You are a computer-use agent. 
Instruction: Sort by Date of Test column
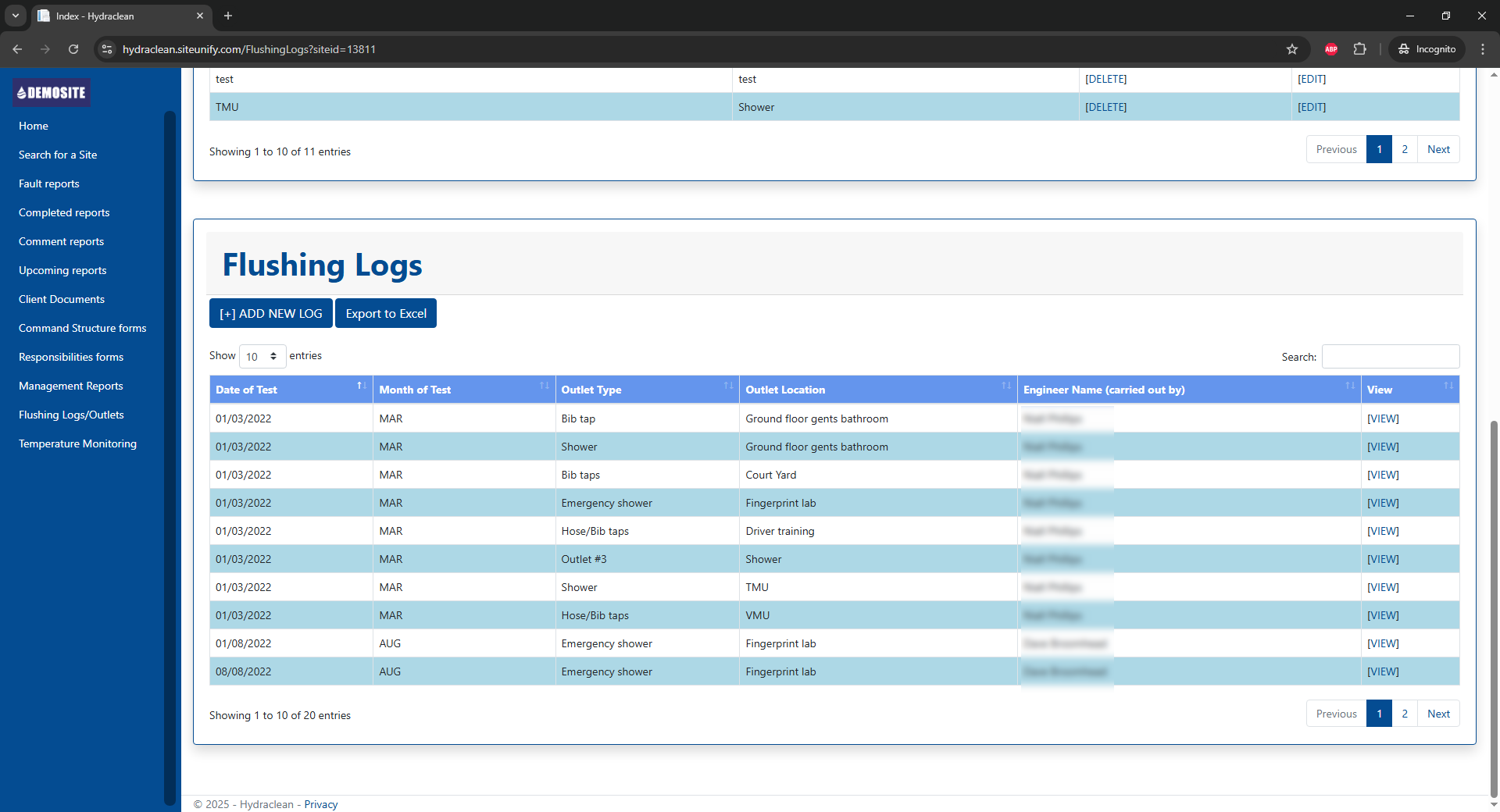click(x=291, y=390)
